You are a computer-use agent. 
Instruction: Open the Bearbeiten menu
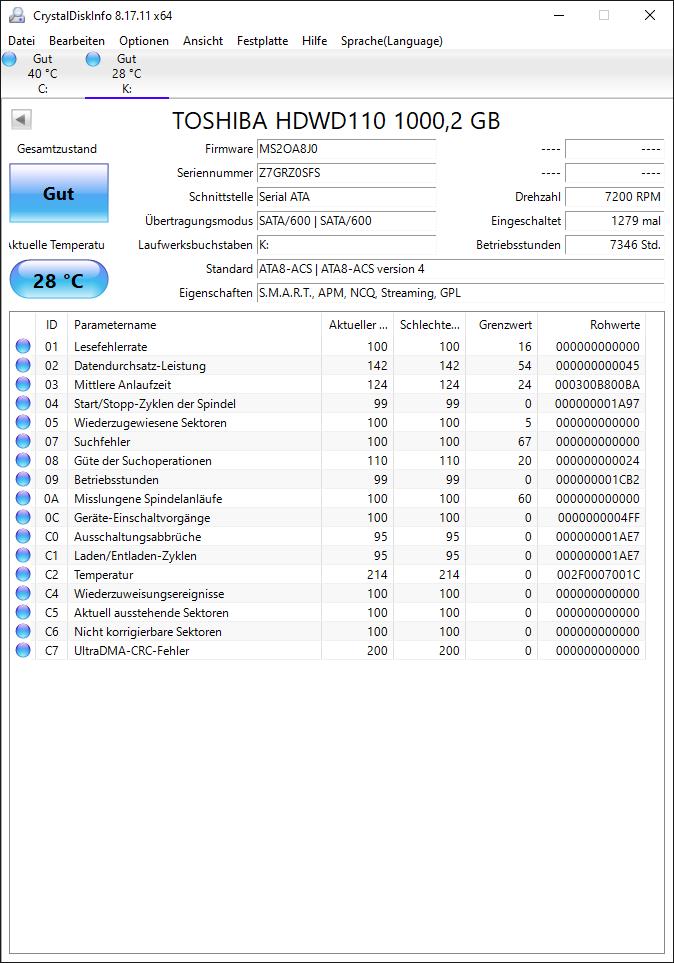[x=77, y=41]
